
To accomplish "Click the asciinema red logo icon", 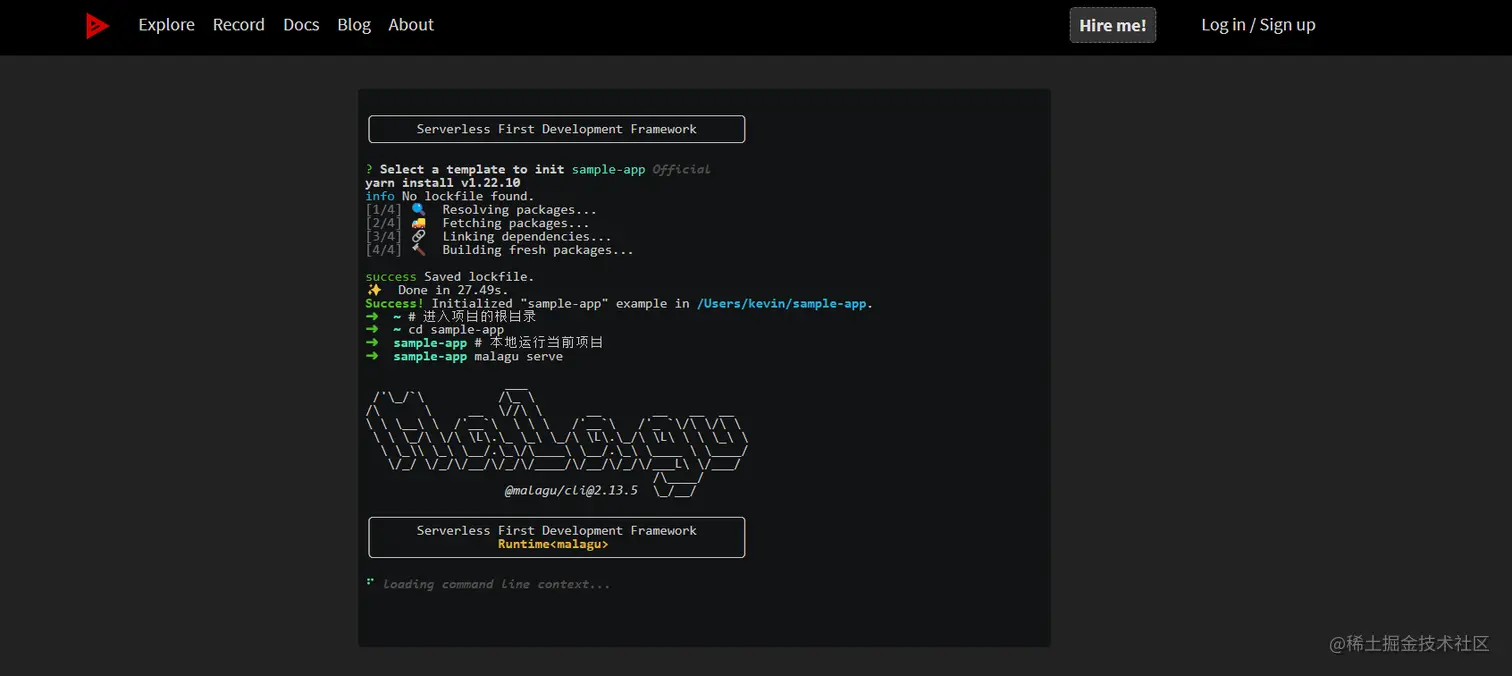I will tap(97, 26).
